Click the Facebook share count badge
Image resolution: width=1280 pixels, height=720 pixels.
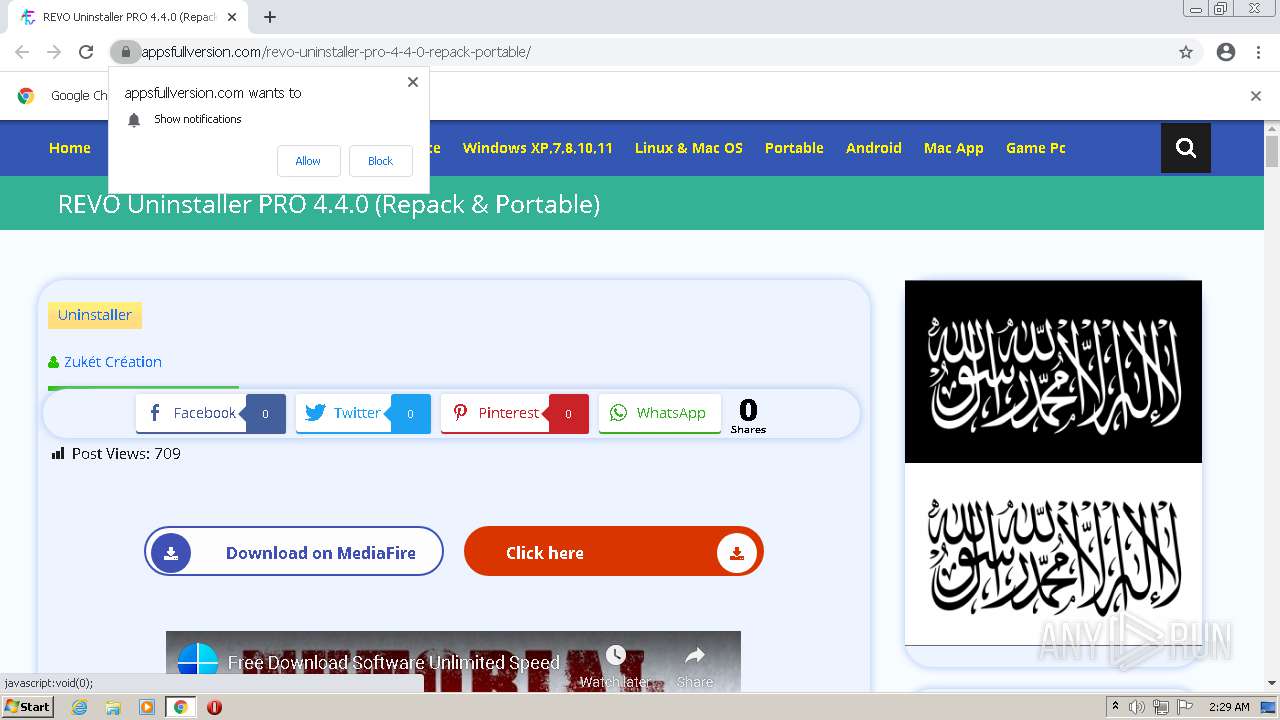pos(265,414)
